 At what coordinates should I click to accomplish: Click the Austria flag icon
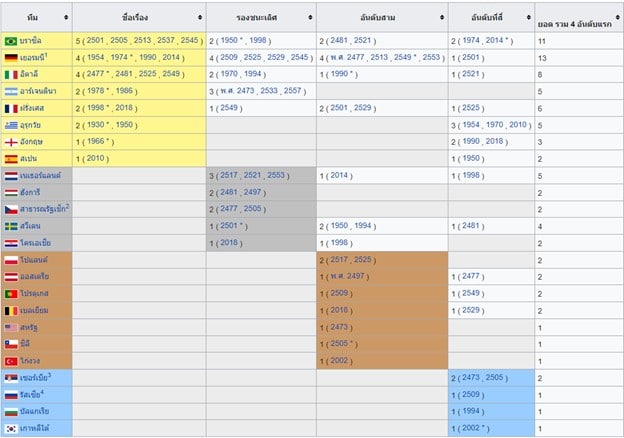[11, 277]
